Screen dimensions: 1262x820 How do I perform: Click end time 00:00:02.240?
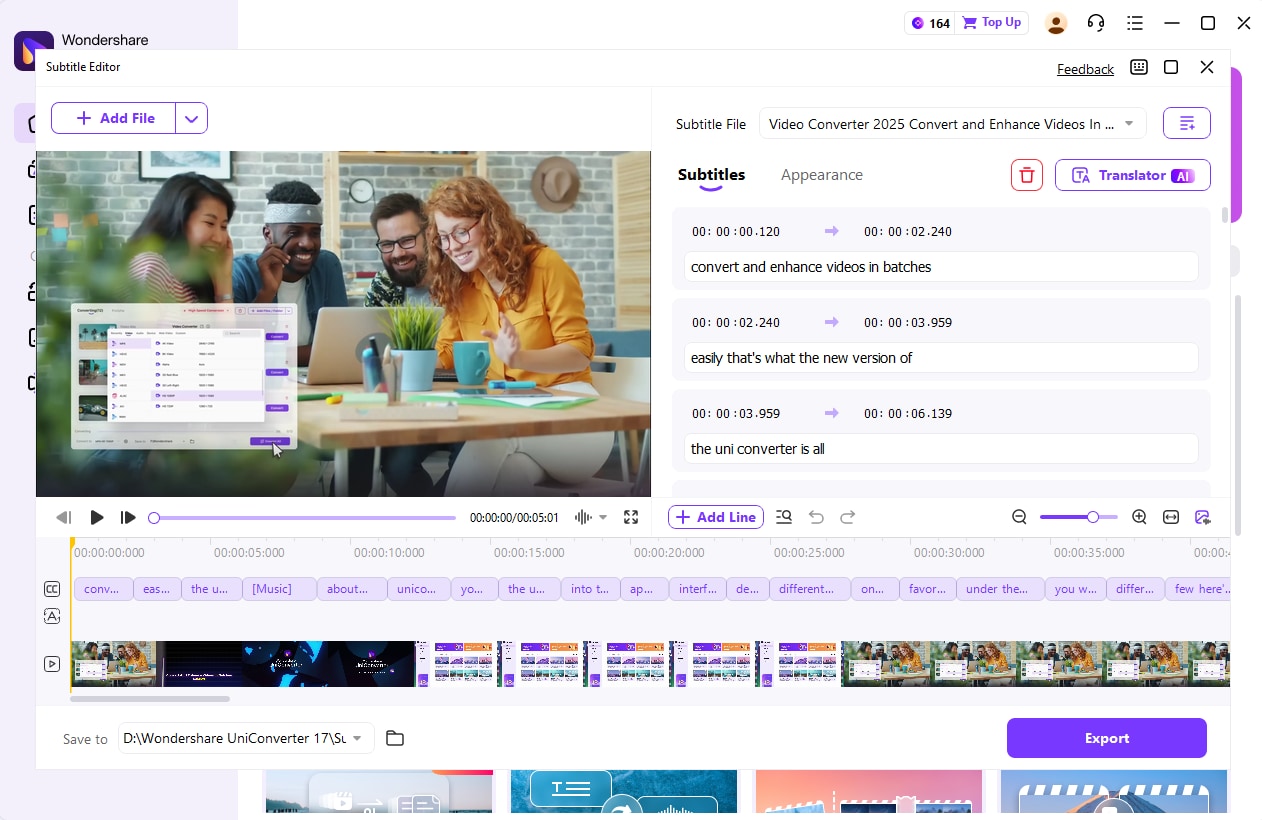908,232
